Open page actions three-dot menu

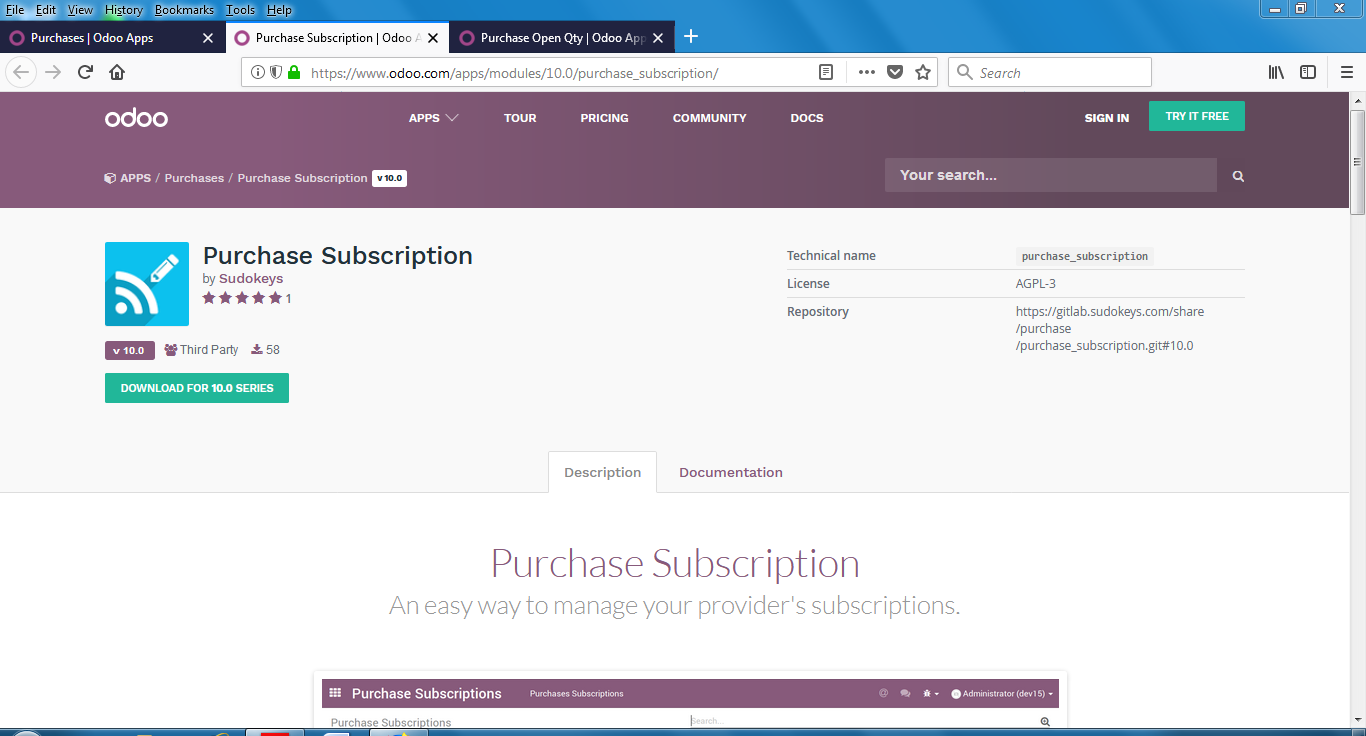pos(867,72)
